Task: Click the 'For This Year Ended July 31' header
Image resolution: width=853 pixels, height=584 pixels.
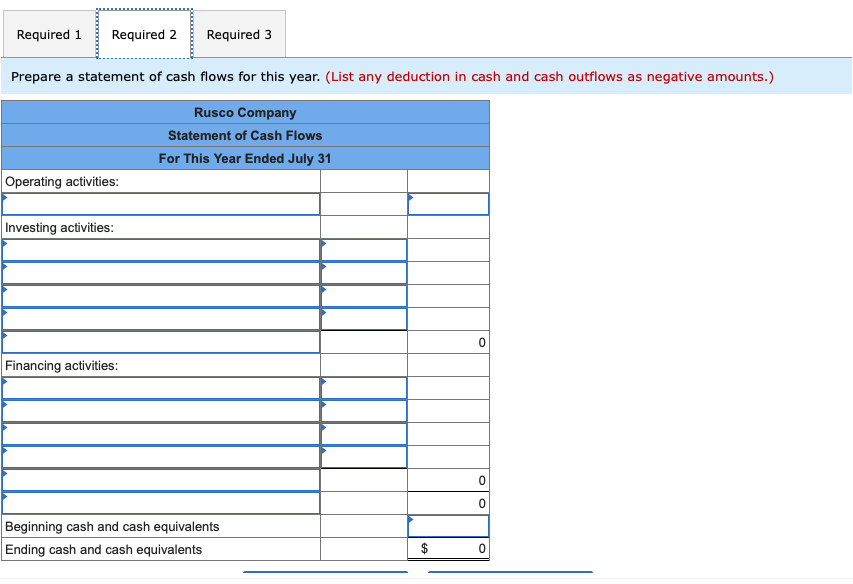Action: click(245, 158)
